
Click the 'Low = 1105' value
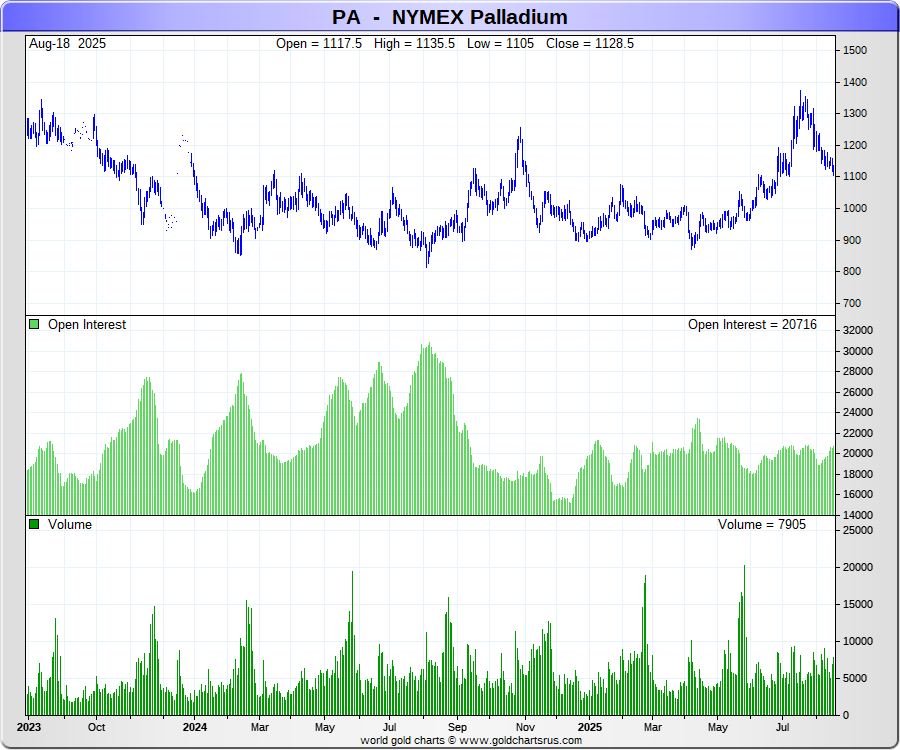pos(500,44)
